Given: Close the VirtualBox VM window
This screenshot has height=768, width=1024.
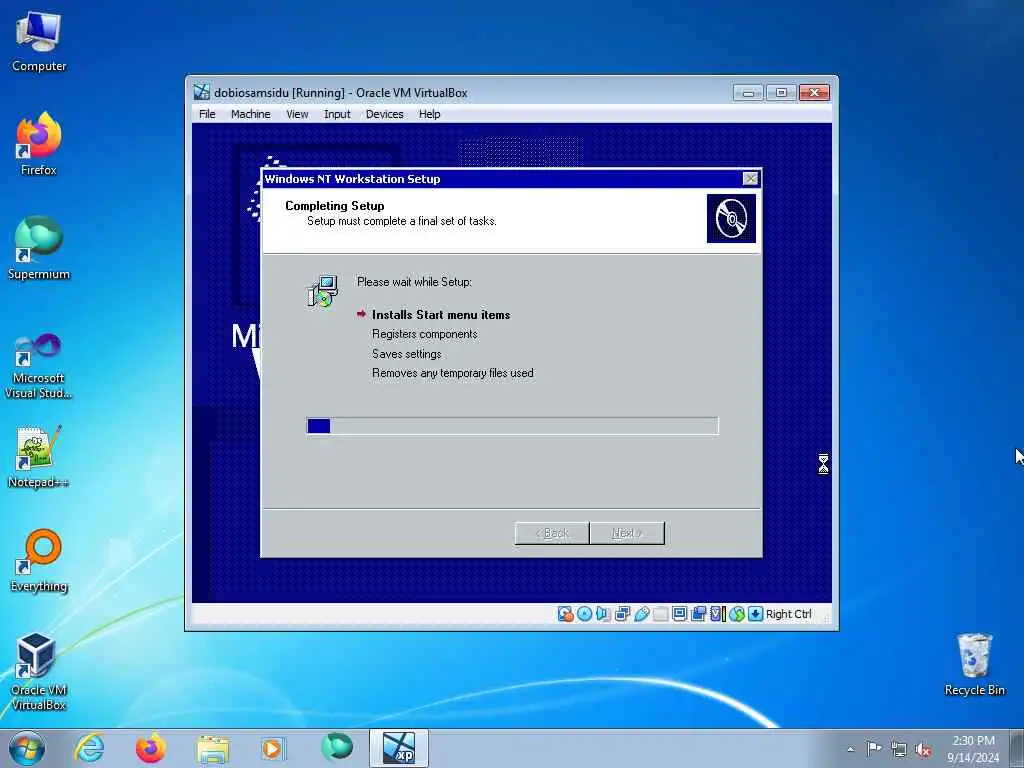Looking at the screenshot, I should tap(814, 93).
